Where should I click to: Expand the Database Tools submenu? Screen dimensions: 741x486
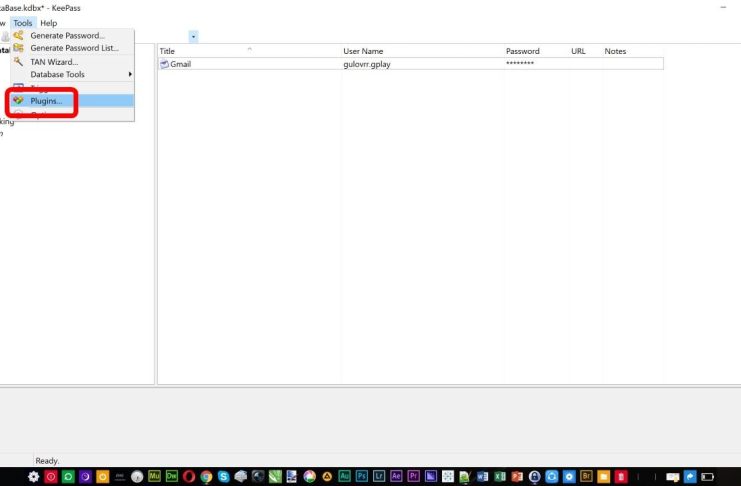[x=72, y=74]
